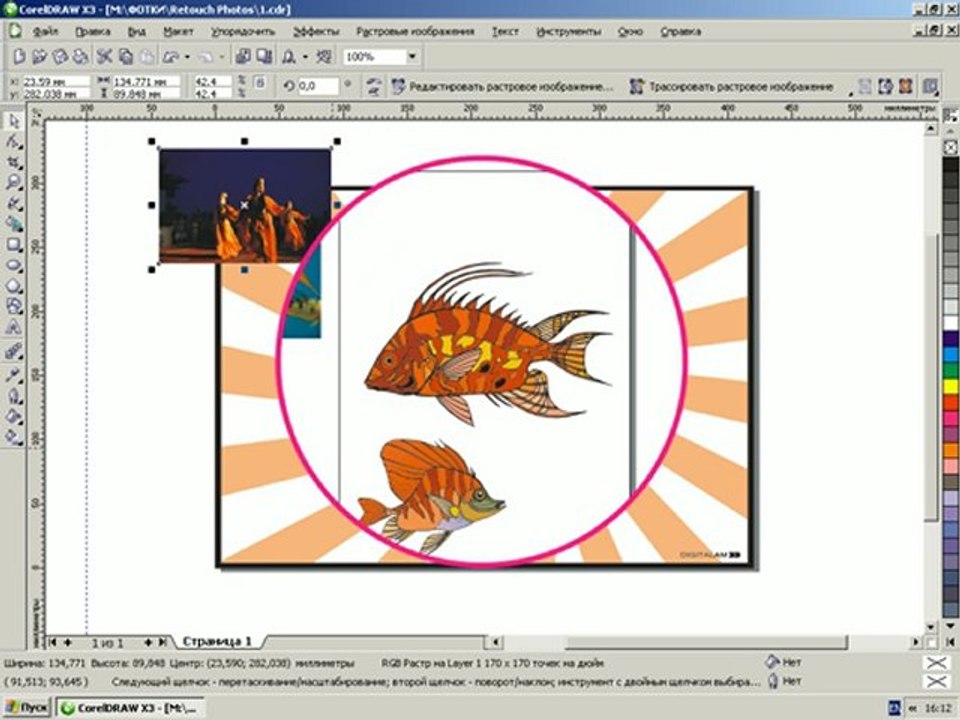
Task: Open the Текст menu
Action: pos(505,31)
